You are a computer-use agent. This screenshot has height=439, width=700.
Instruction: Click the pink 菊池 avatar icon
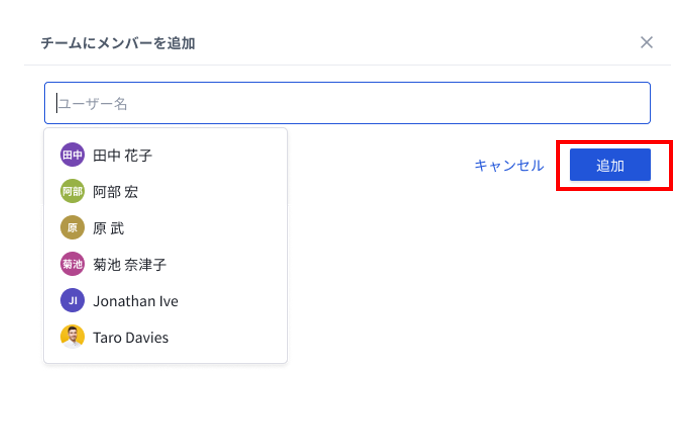tap(72, 264)
